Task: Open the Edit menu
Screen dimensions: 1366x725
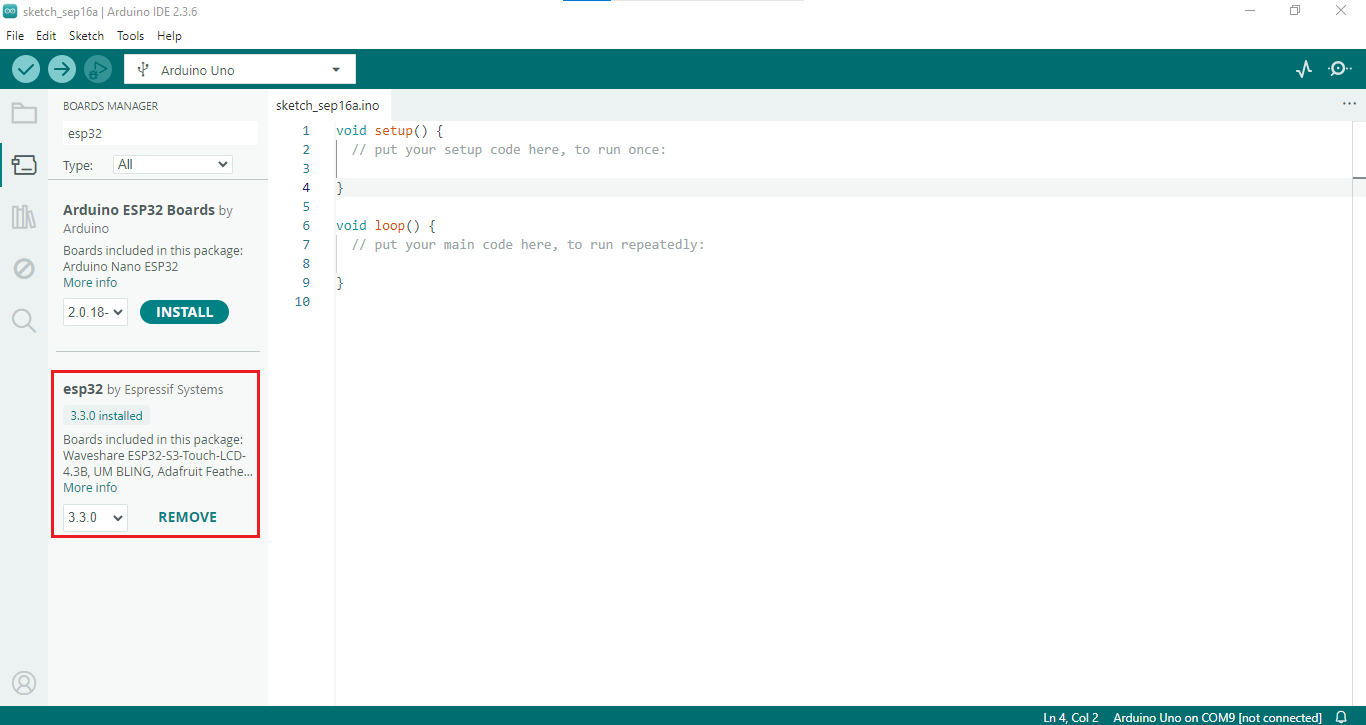Action: [46, 35]
